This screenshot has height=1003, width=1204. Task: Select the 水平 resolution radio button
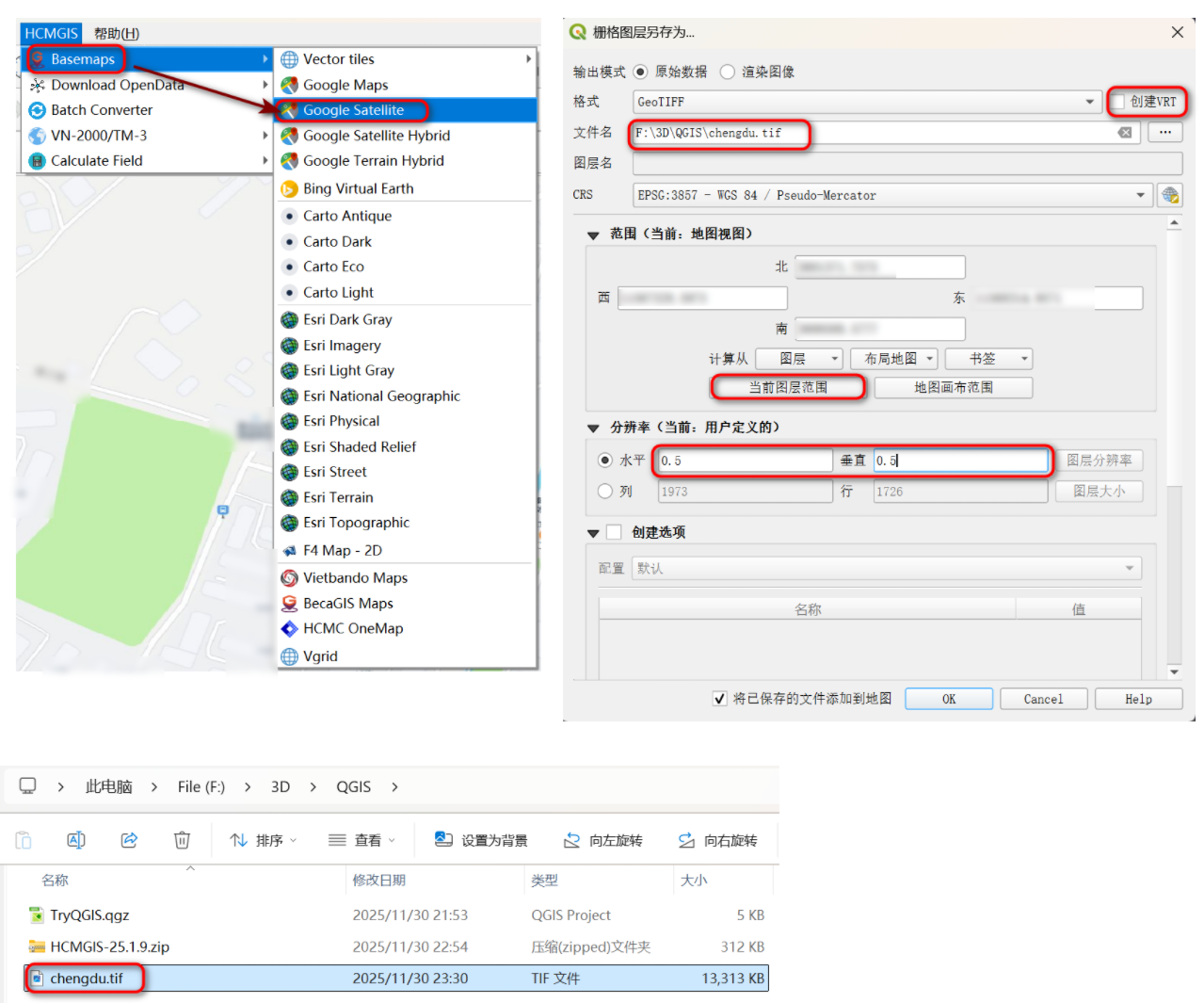605,461
